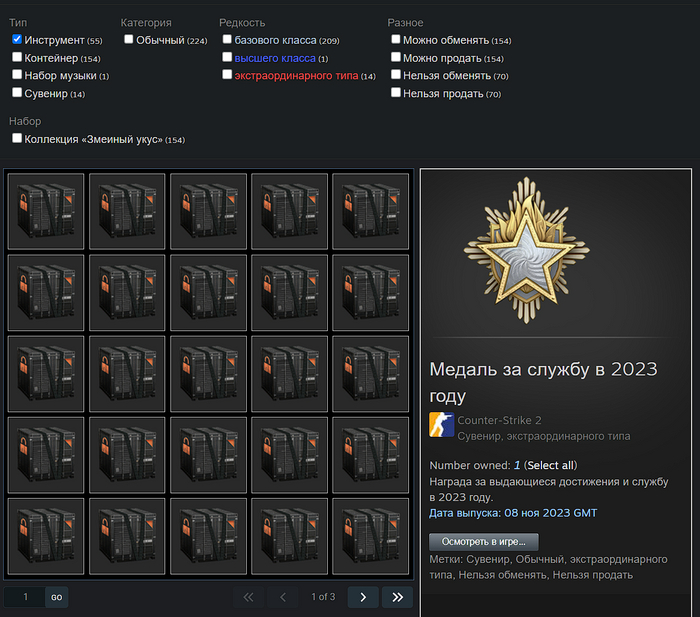Click the '1 of 3' page indicator
Viewport: 700px width, 617px height.
tap(323, 597)
